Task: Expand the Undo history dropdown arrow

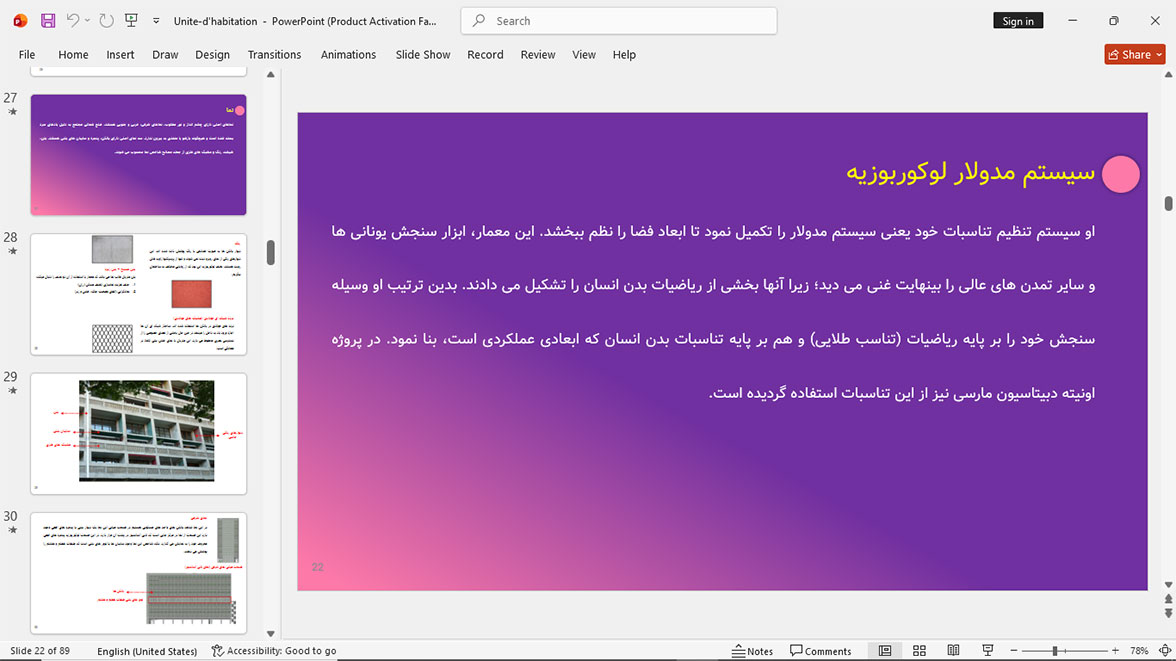Action: pos(87,21)
